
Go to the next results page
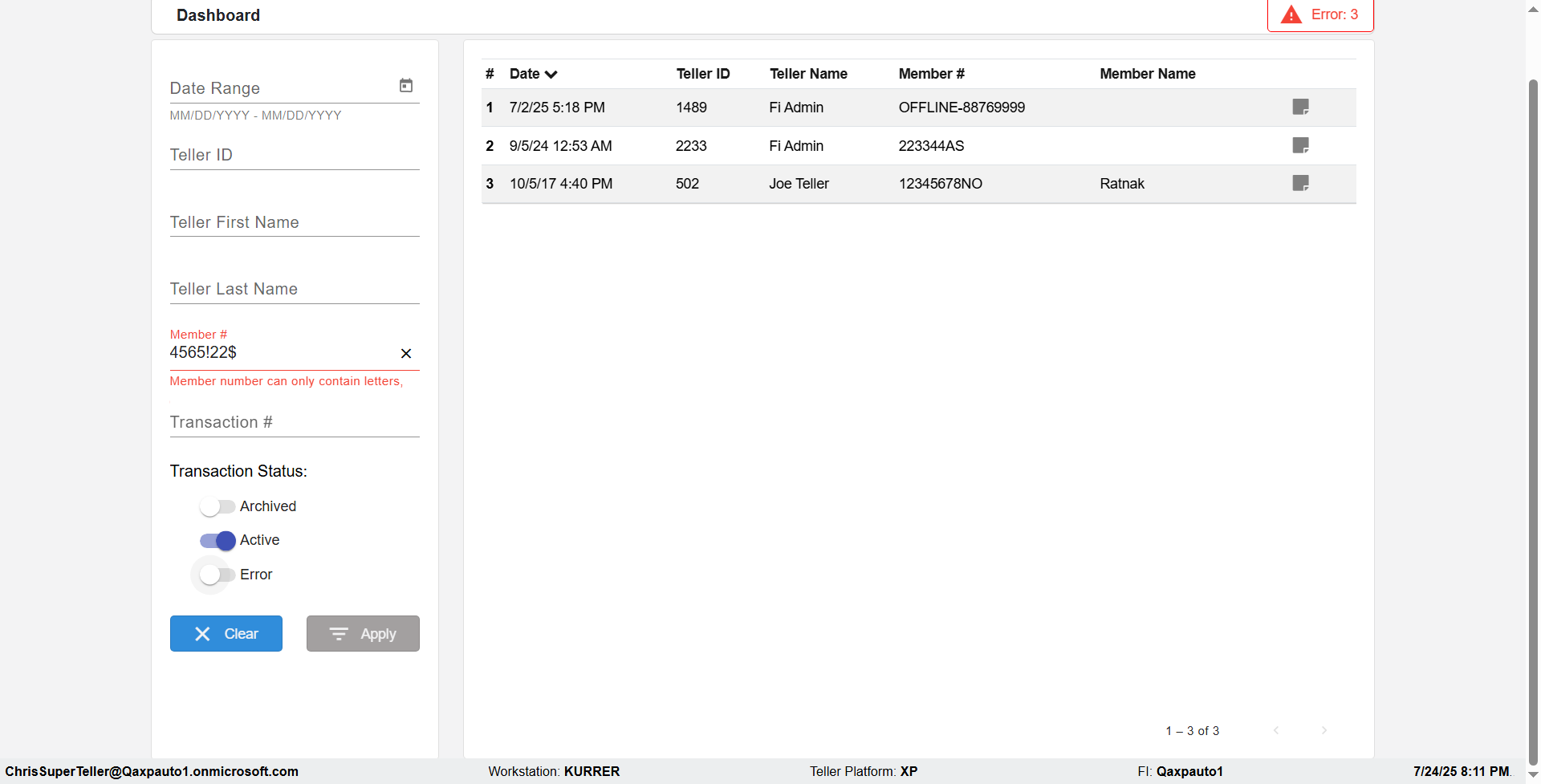[1324, 730]
